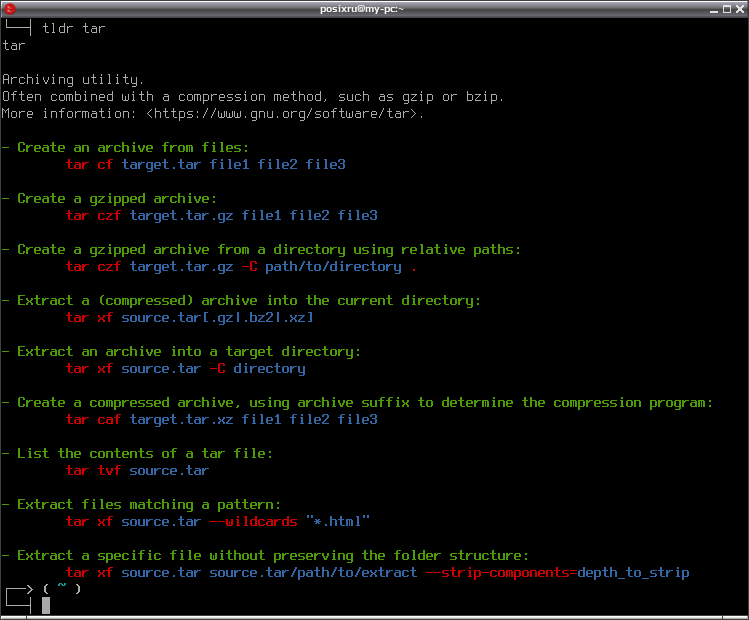Viewport: 749px width, 620px height.
Task: Click the '--wildcards "*.html"' command line
Action: point(218,523)
